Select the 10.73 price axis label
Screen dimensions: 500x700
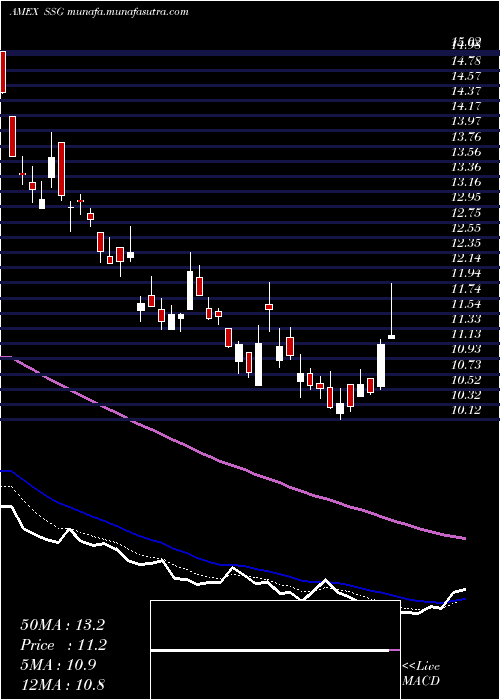point(466,364)
